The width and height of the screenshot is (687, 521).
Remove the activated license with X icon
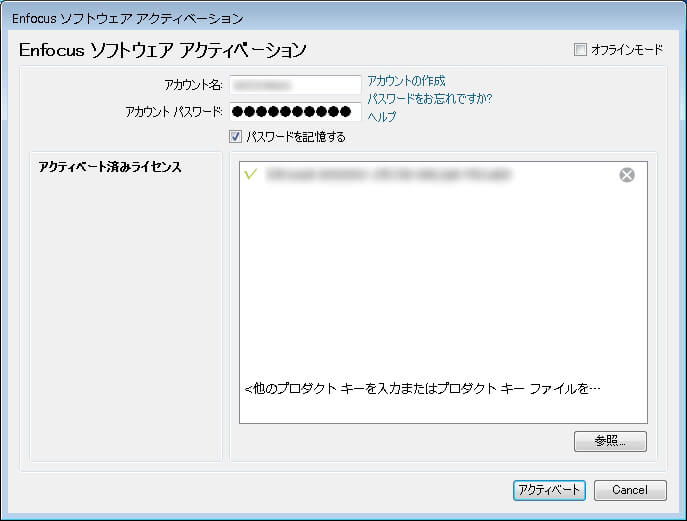tap(627, 175)
